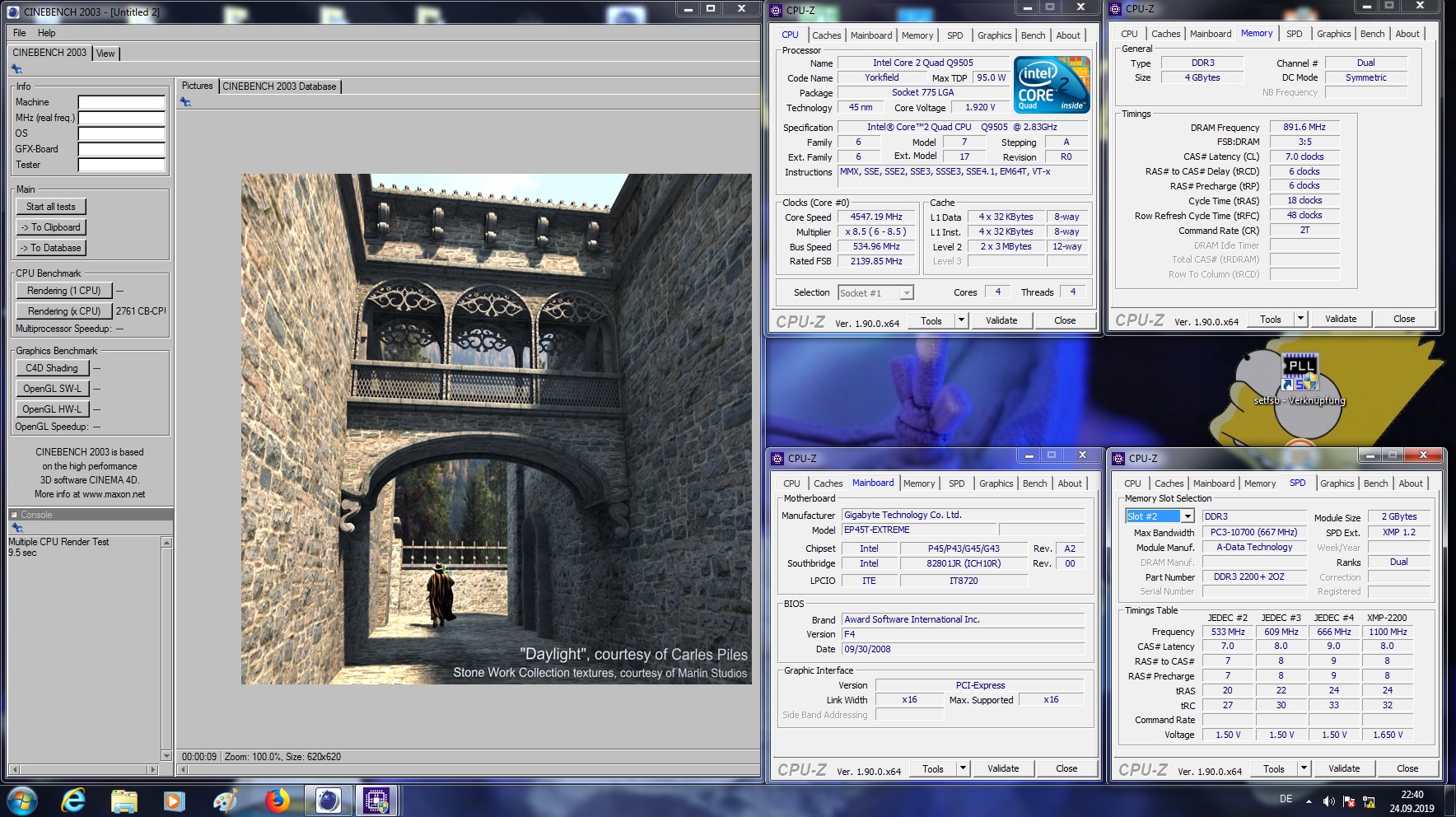The image size is (1456, 817).
Task: Click the Console scrollbar down arrow
Action: pyautogui.click(x=166, y=755)
